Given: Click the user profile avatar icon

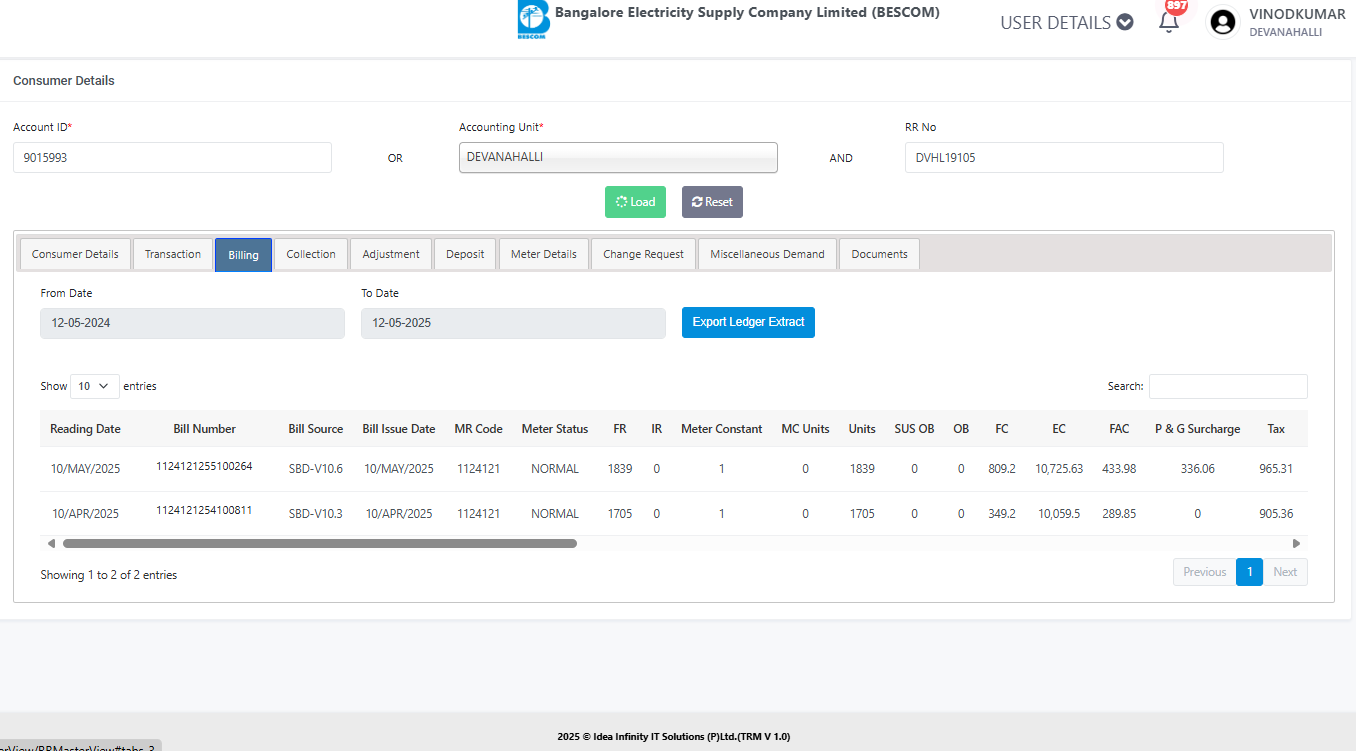Looking at the screenshot, I should coord(1223,22).
